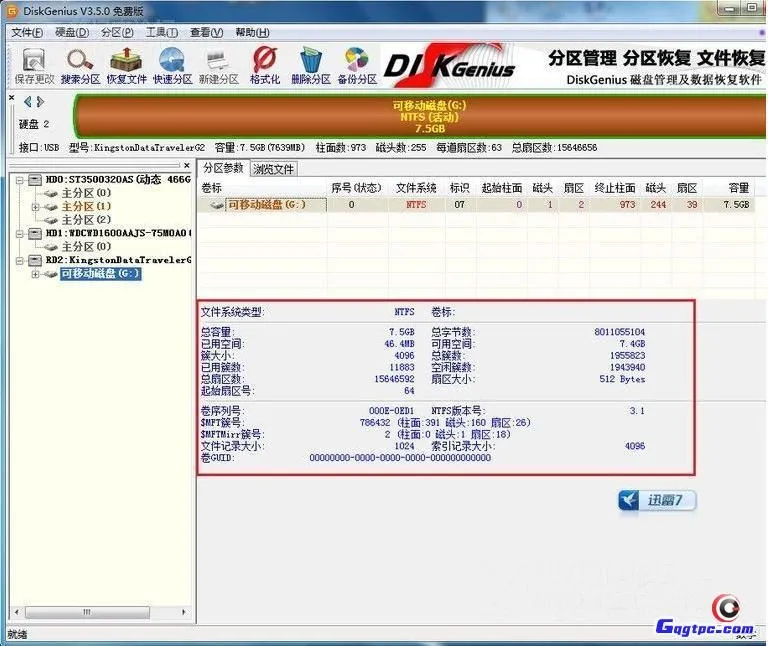Collapse the HD1:WDCWD1600AAJS disk node
This screenshot has height=646, width=768.
22,233
